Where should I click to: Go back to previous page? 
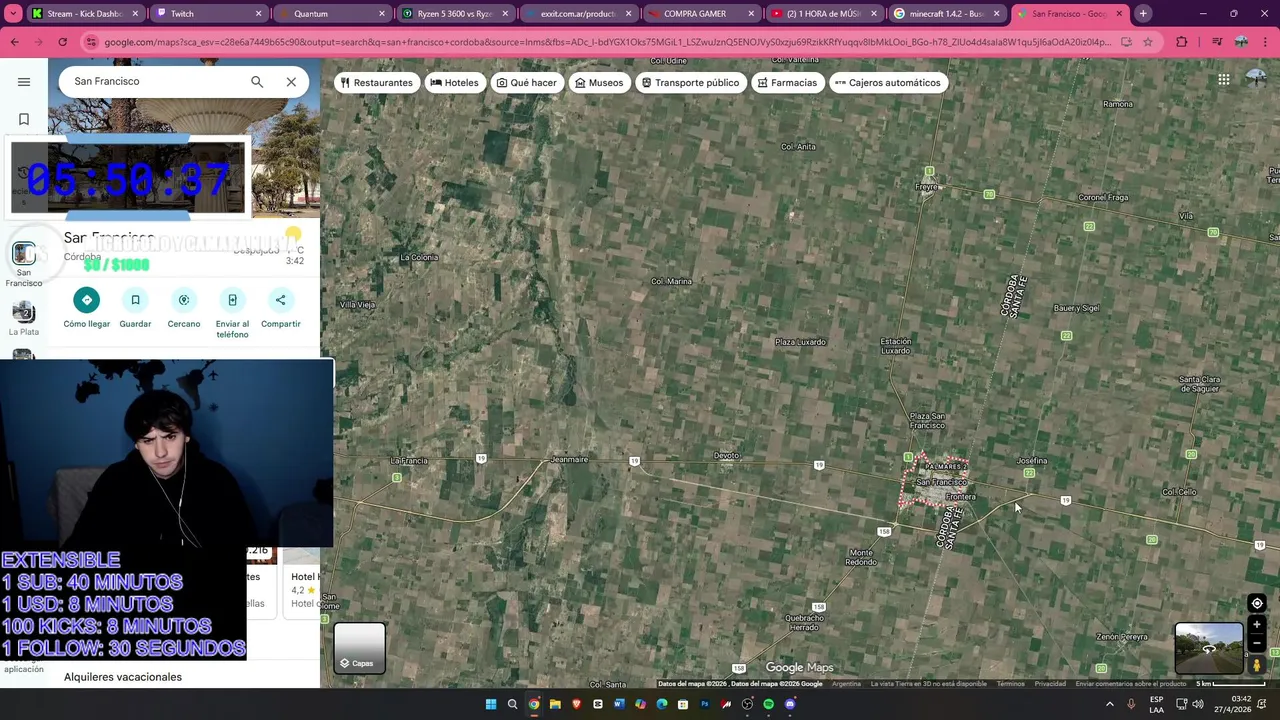[x=14, y=42]
